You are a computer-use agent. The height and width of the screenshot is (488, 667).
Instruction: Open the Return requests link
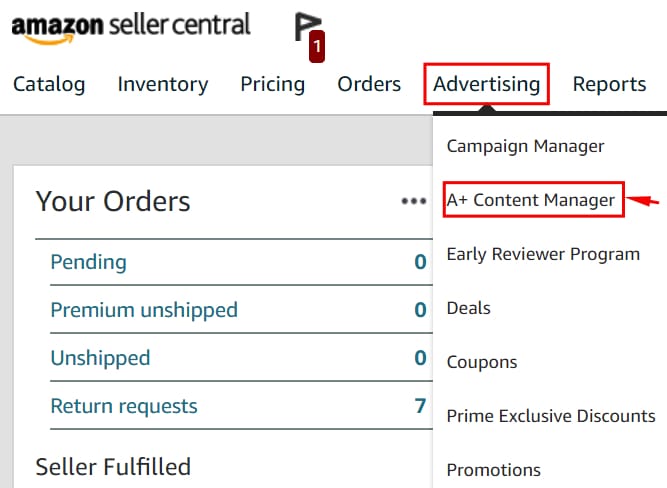124,406
